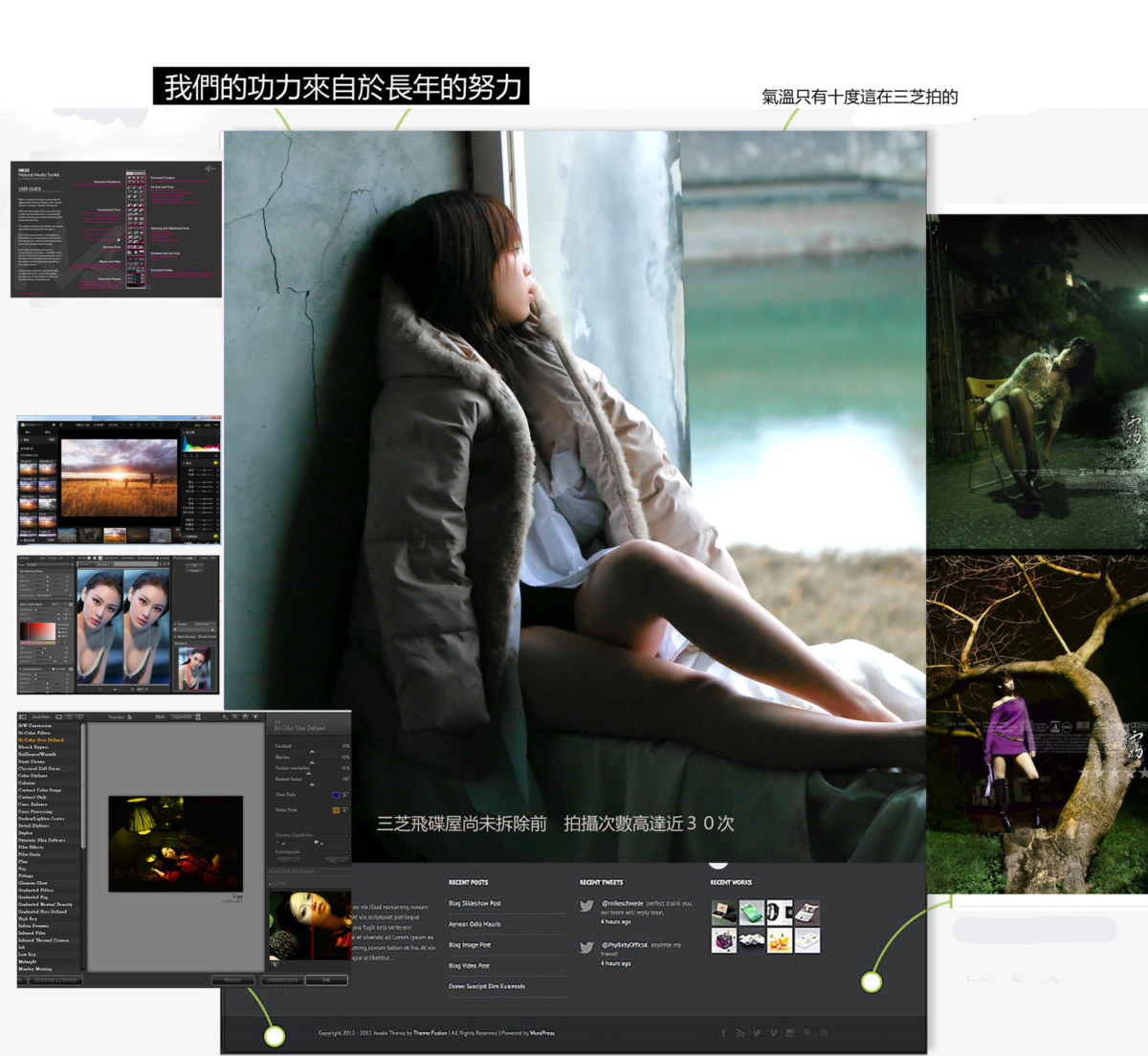The width and height of the screenshot is (1148, 1056).
Task: Toggle the Vorschau preview checkbox
Action: [130, 716]
